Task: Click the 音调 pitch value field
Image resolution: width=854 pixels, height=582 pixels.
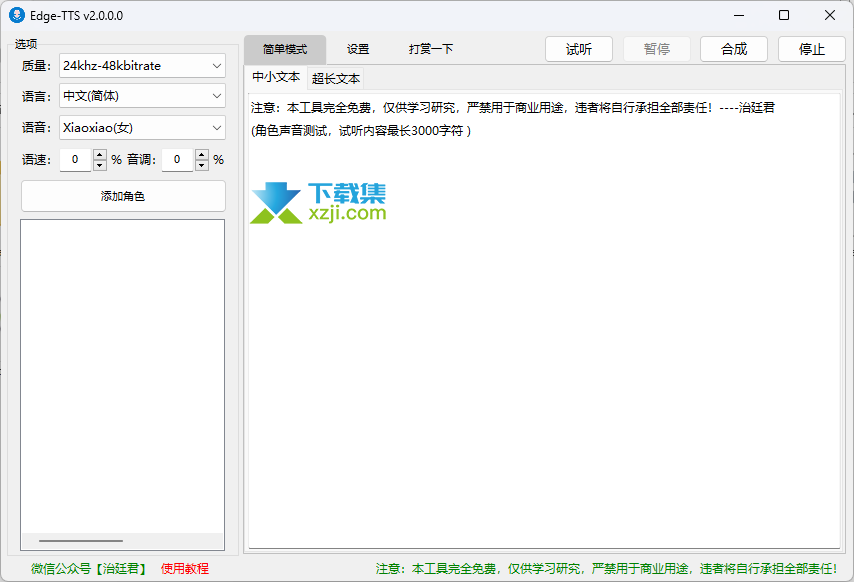Action: point(178,160)
